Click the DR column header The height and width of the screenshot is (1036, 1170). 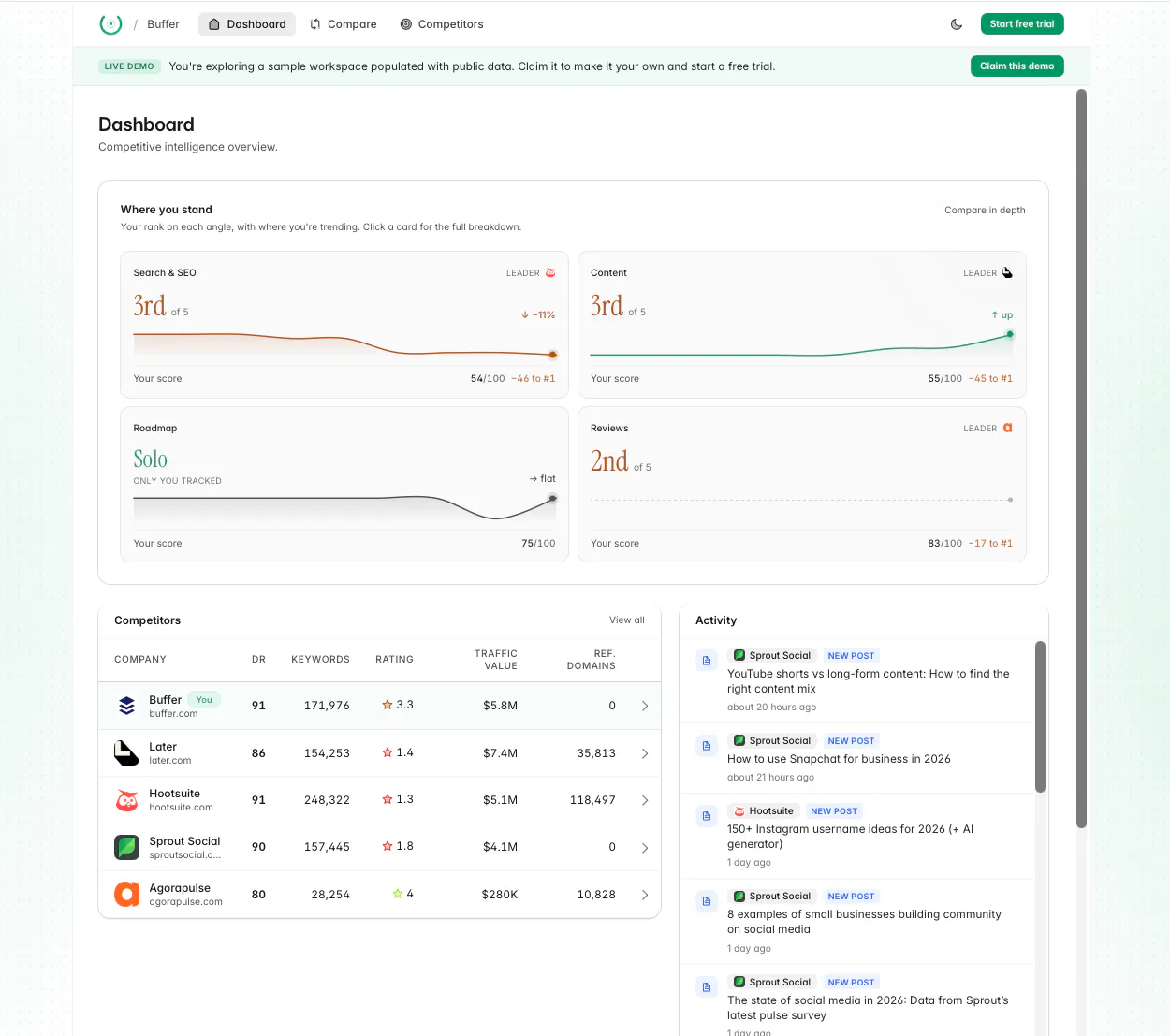(258, 660)
